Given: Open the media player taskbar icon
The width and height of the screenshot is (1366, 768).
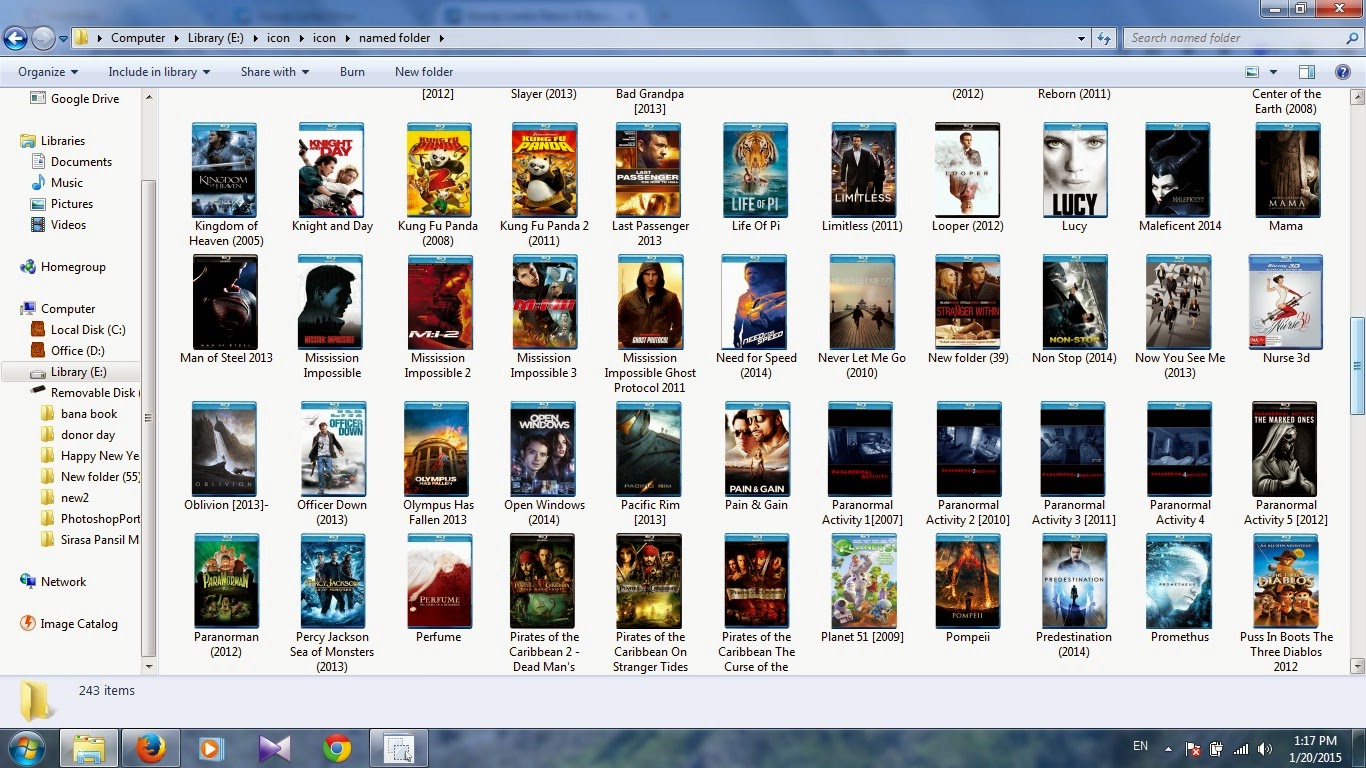Looking at the screenshot, I should pos(210,748).
